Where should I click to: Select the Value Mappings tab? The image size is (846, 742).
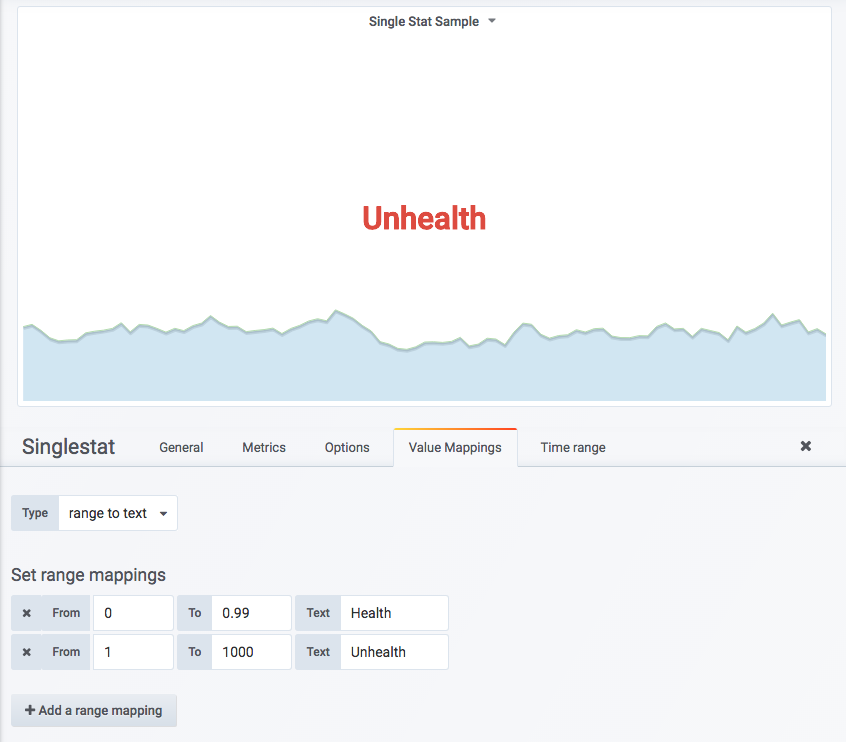coord(455,447)
